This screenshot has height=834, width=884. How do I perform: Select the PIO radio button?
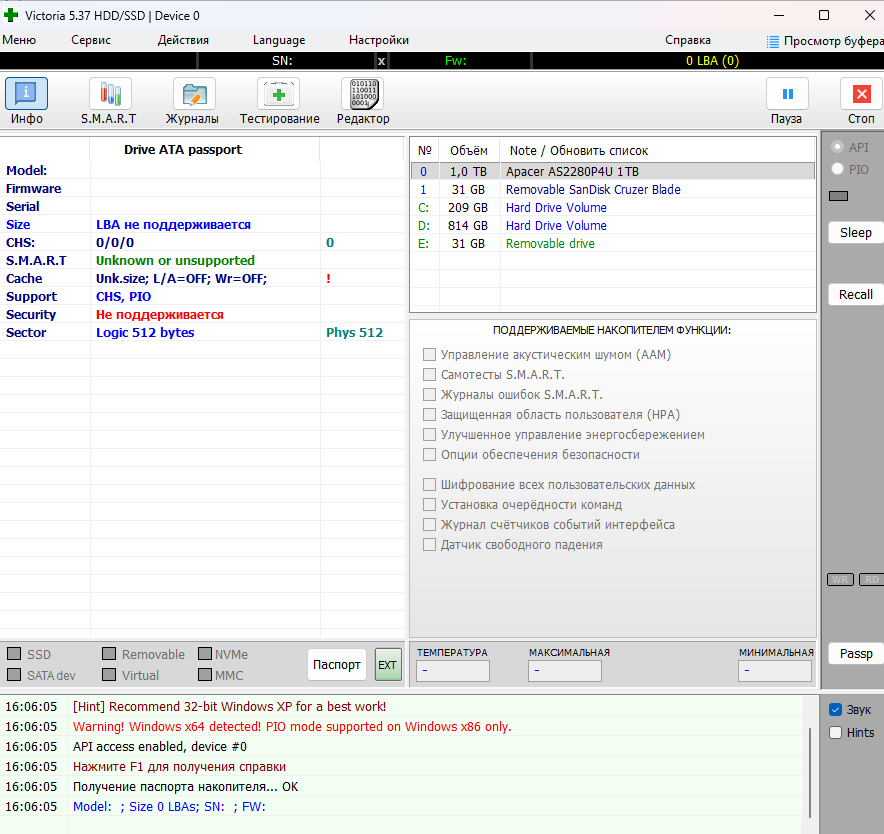[x=838, y=170]
